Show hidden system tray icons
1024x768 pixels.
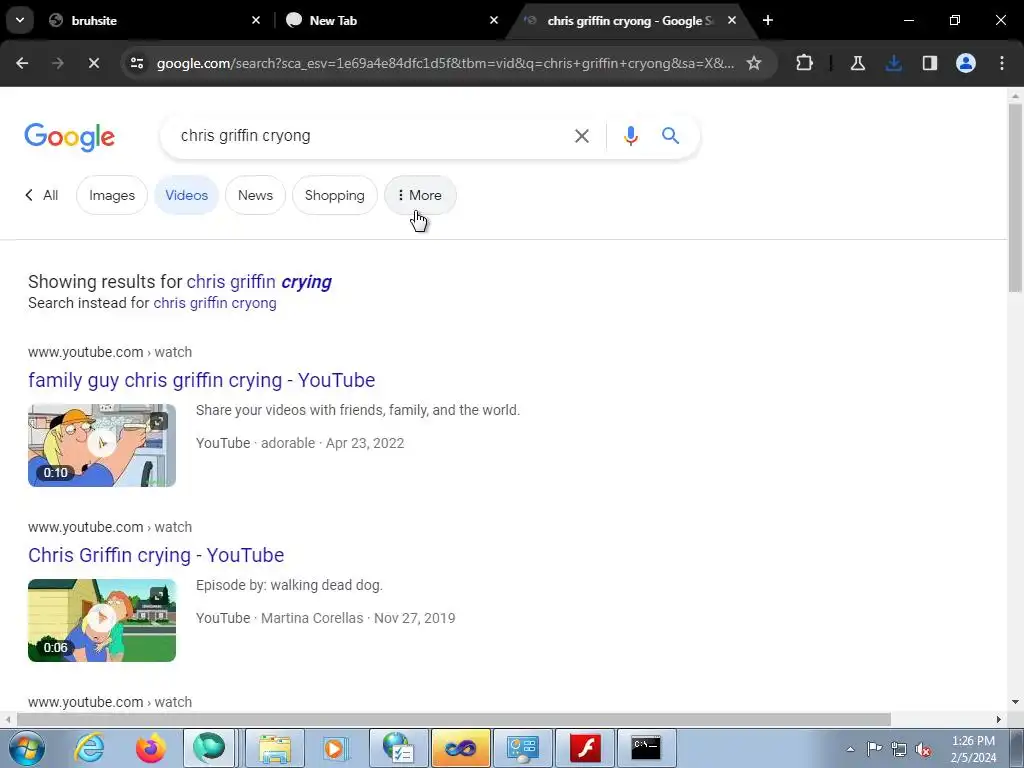point(850,749)
